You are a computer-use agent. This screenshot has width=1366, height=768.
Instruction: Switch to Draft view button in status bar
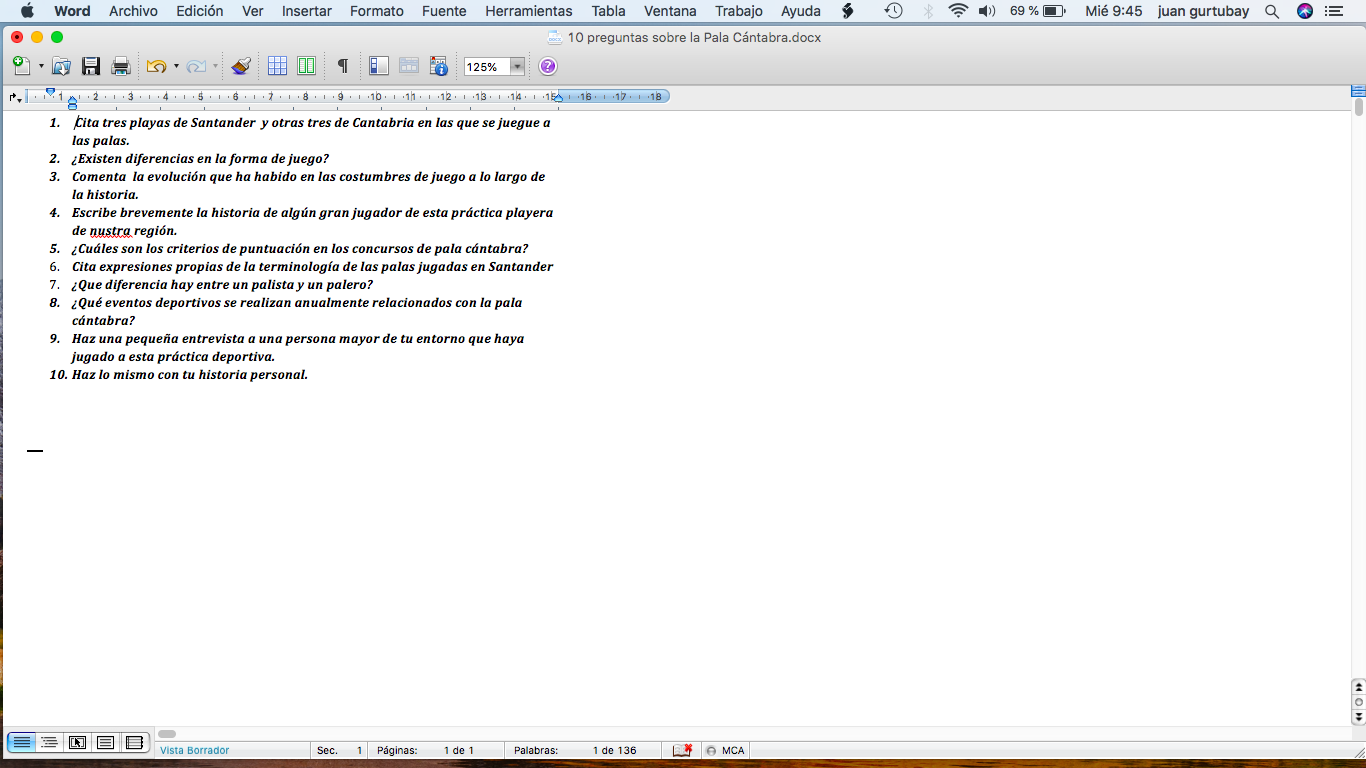[x=21, y=742]
